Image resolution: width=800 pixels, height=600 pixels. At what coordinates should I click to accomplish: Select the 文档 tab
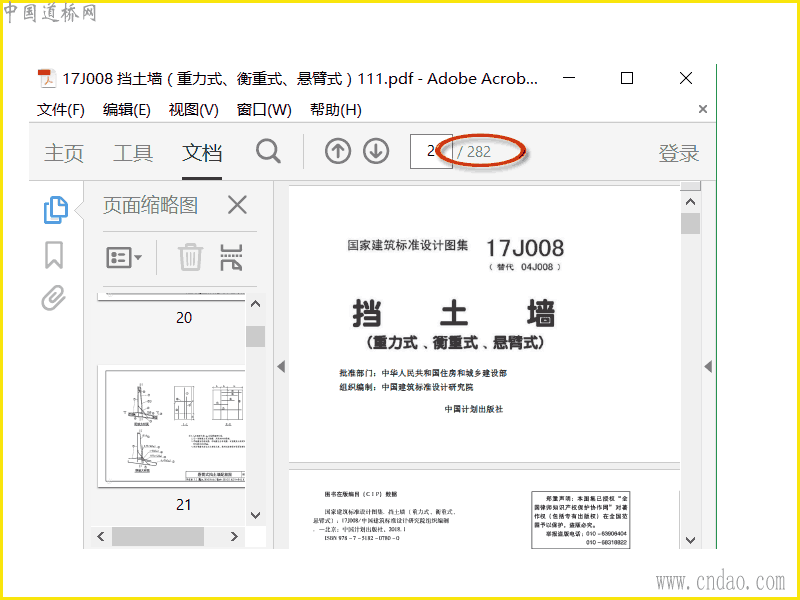tap(202, 153)
